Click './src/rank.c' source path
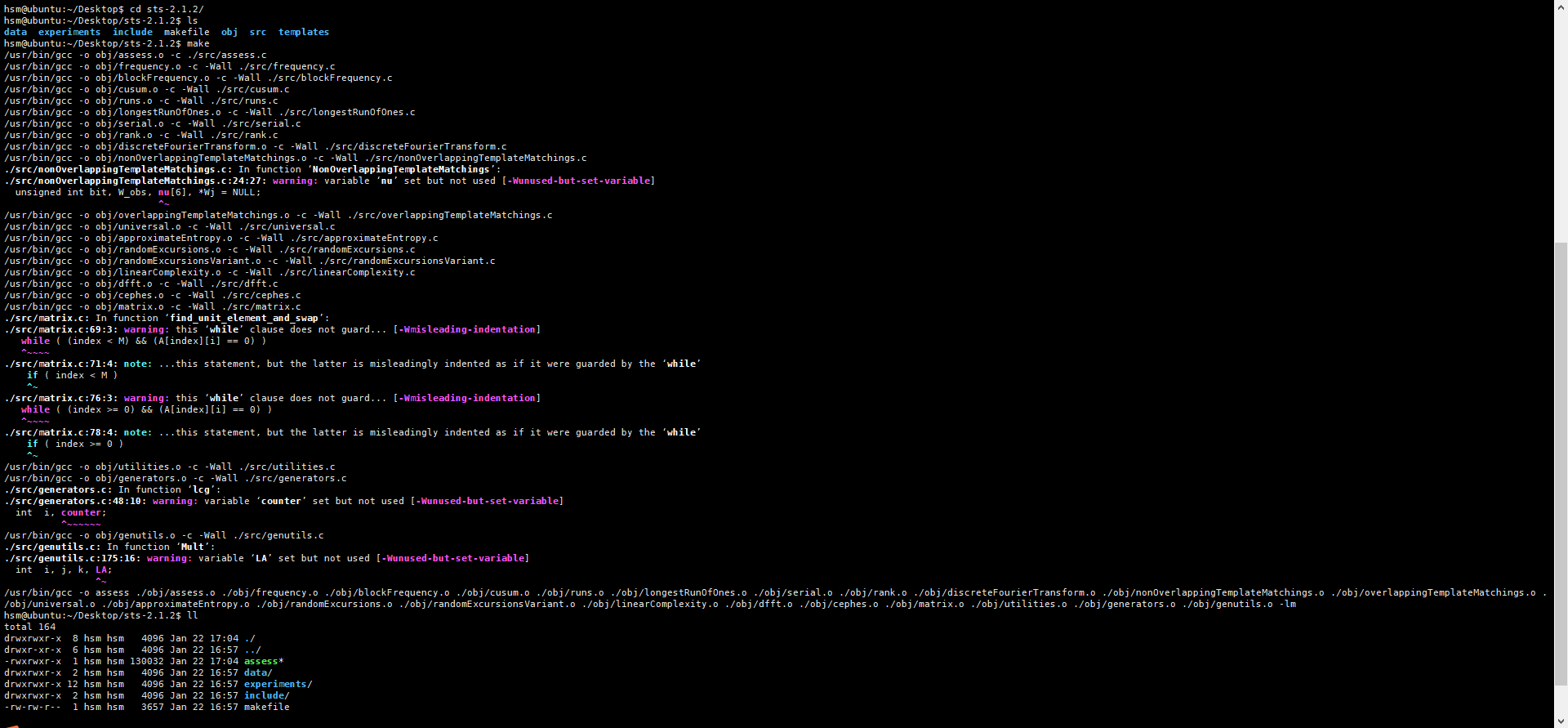 [x=244, y=135]
